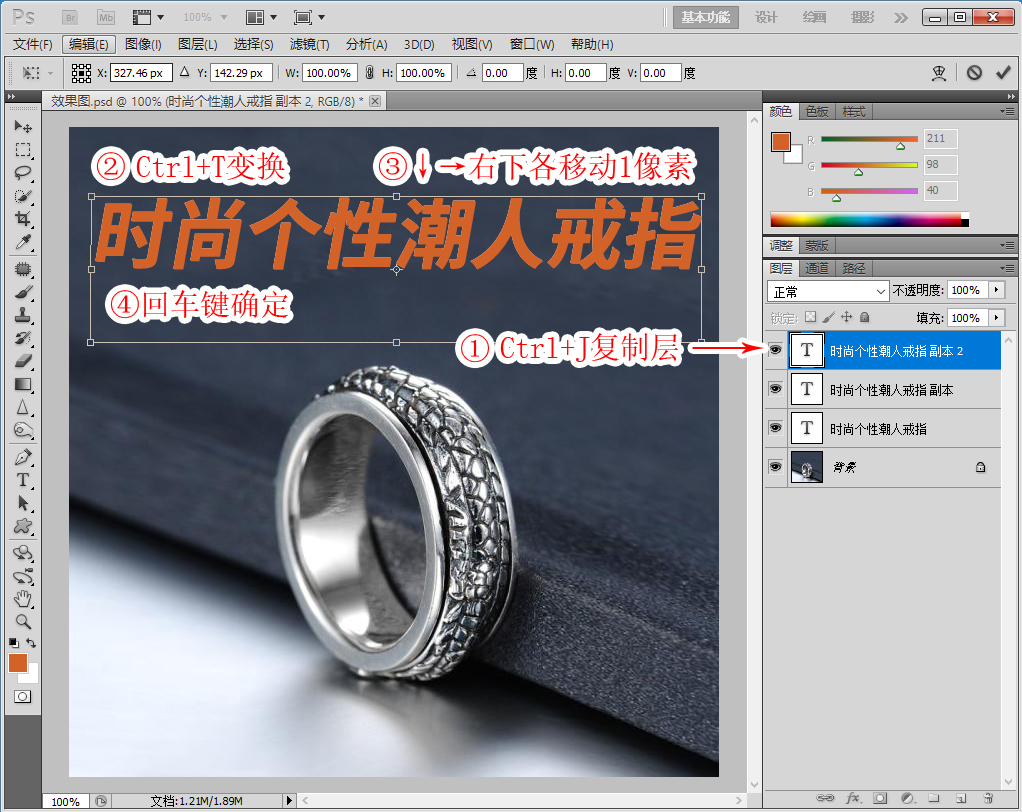Viewport: 1022px width, 812px height.
Task: Open the 文件(F) menu
Action: coord(33,44)
